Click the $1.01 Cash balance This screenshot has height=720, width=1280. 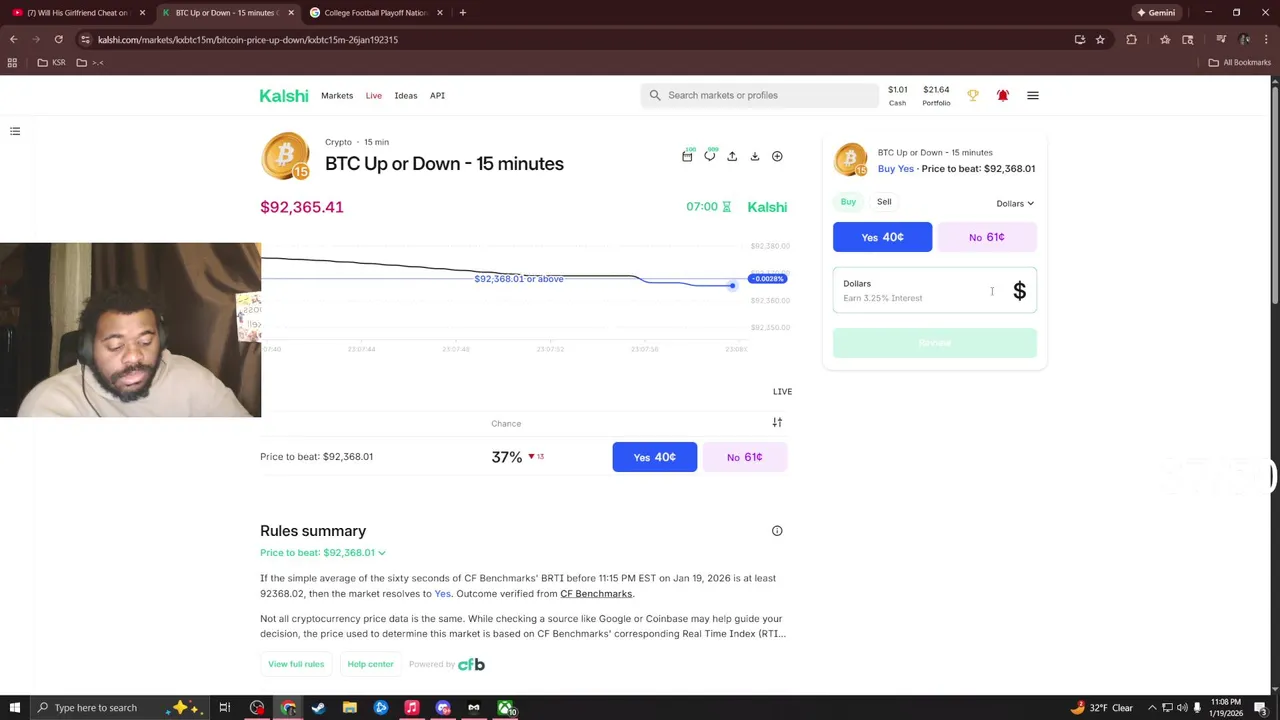tap(897, 95)
